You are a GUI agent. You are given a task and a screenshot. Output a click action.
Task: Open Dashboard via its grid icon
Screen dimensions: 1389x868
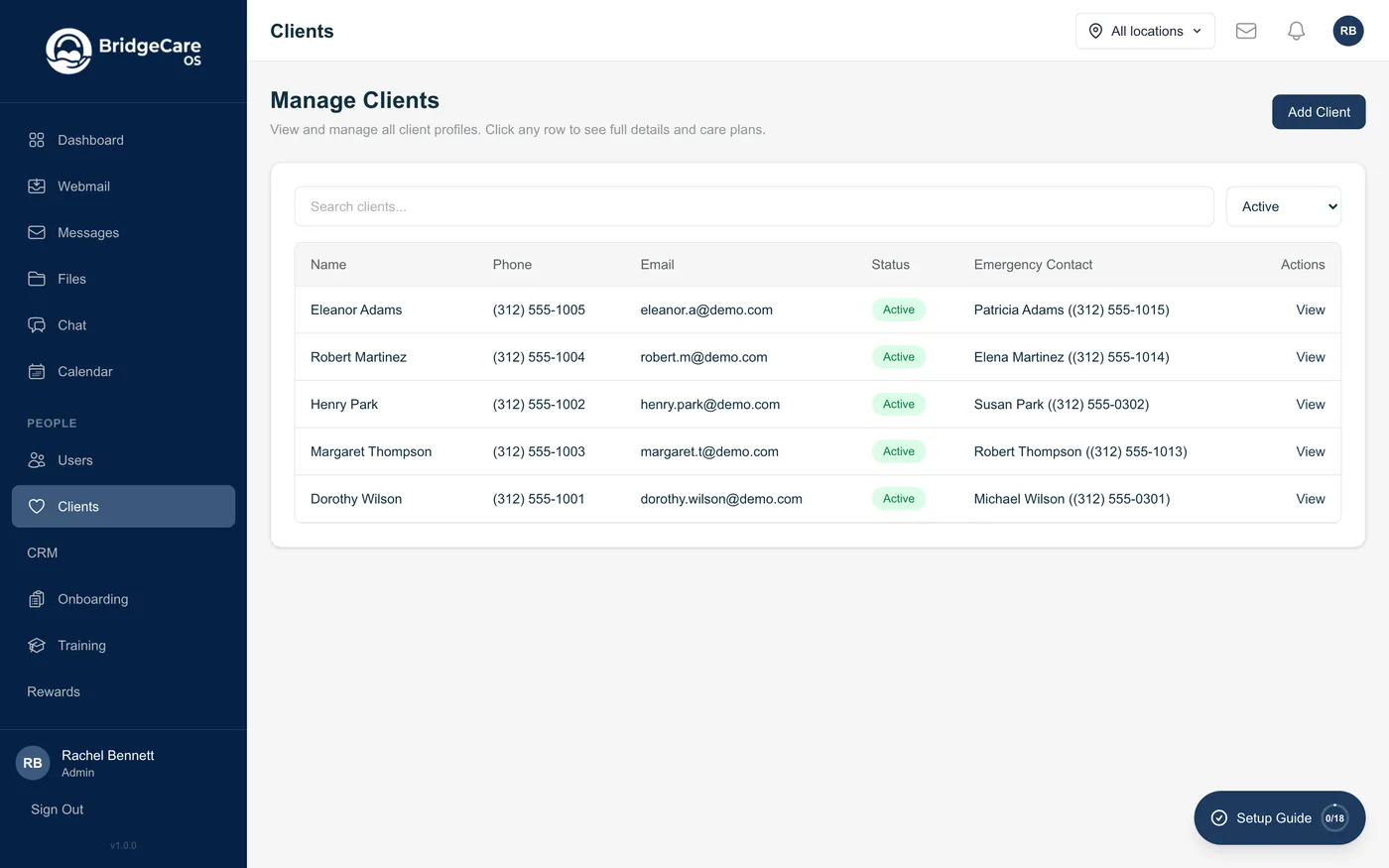[x=37, y=140]
